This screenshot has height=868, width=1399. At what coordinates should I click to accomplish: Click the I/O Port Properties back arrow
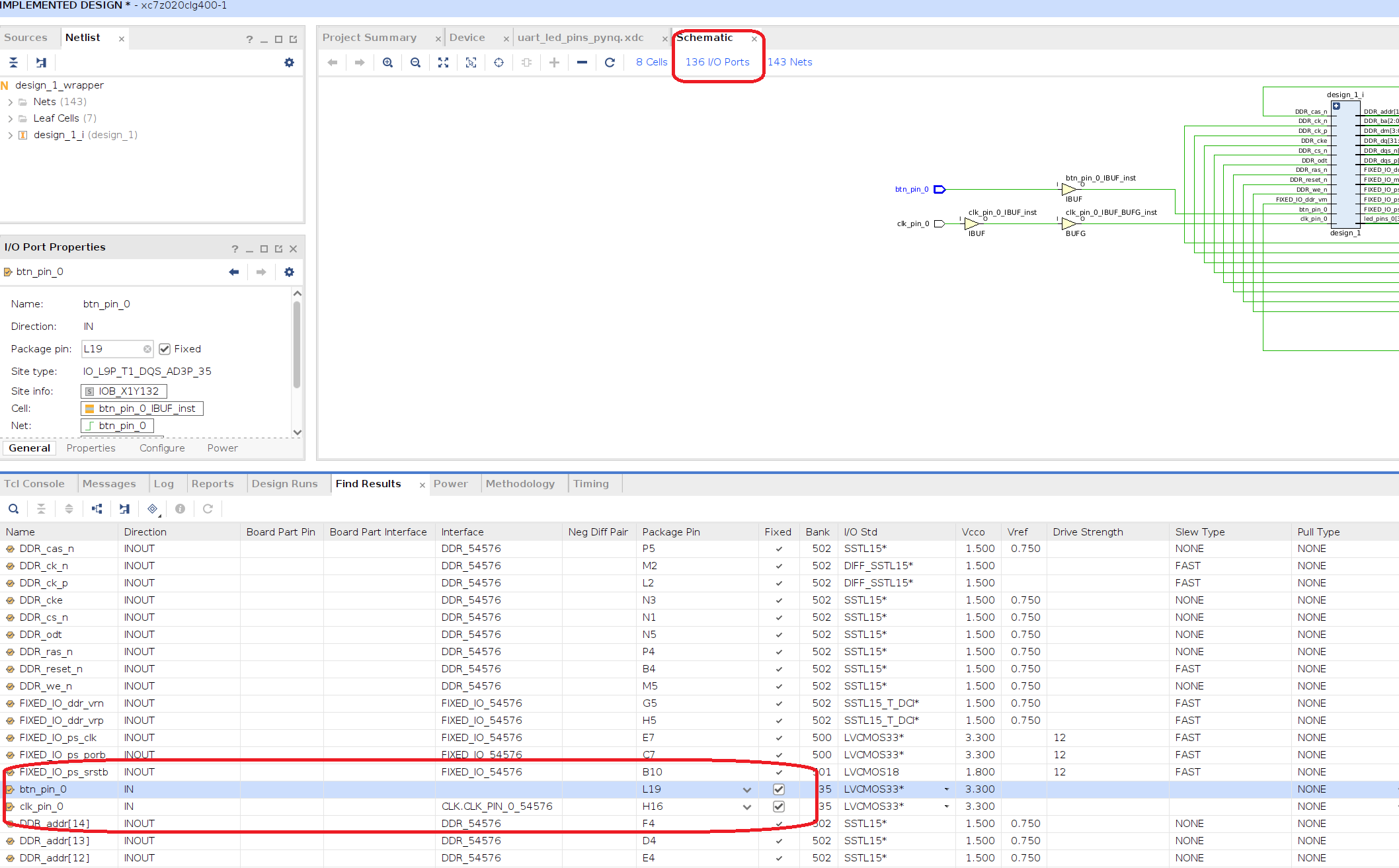[234, 272]
